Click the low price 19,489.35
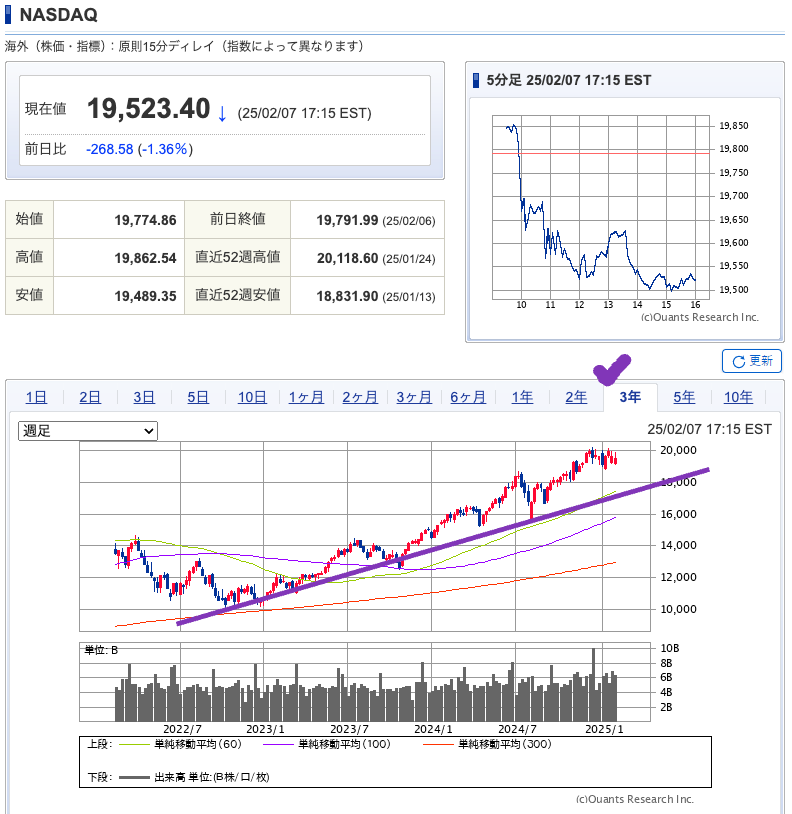The height and width of the screenshot is (814, 792). click(x=145, y=296)
